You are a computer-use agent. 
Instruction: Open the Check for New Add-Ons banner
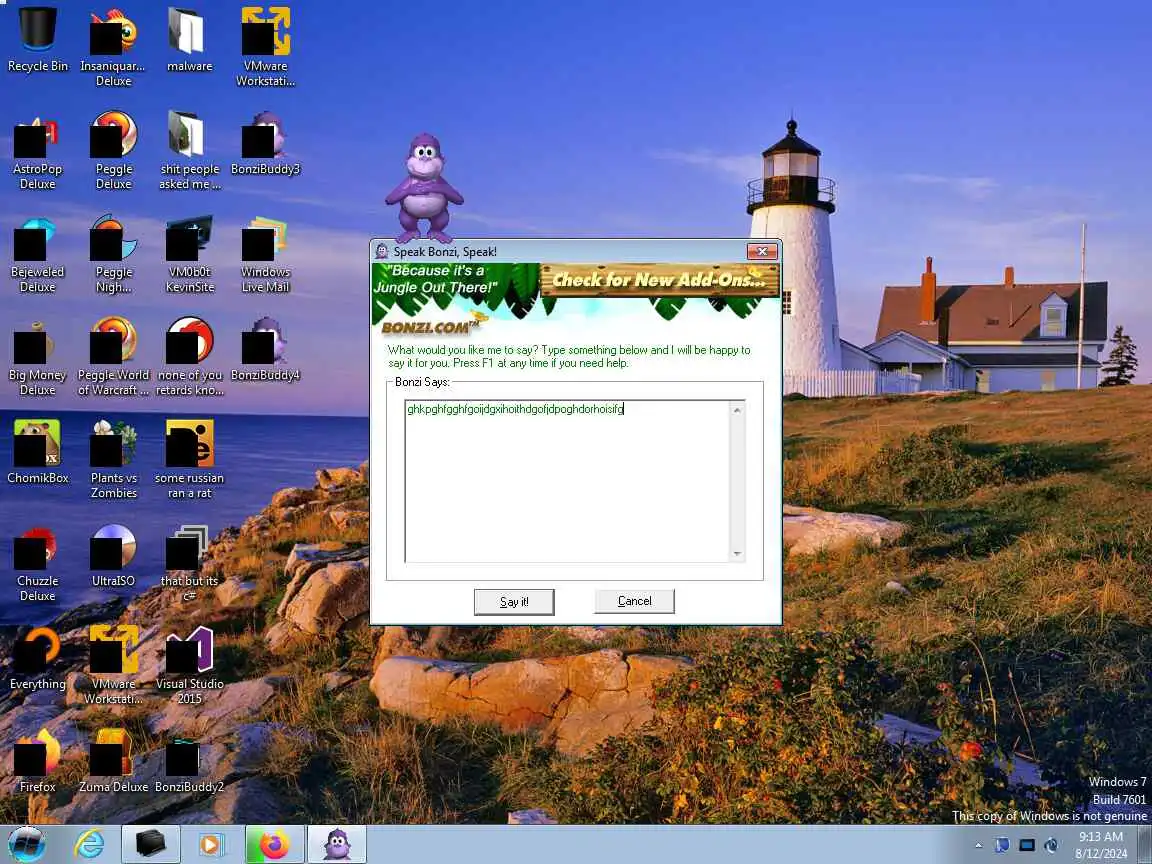pos(659,280)
